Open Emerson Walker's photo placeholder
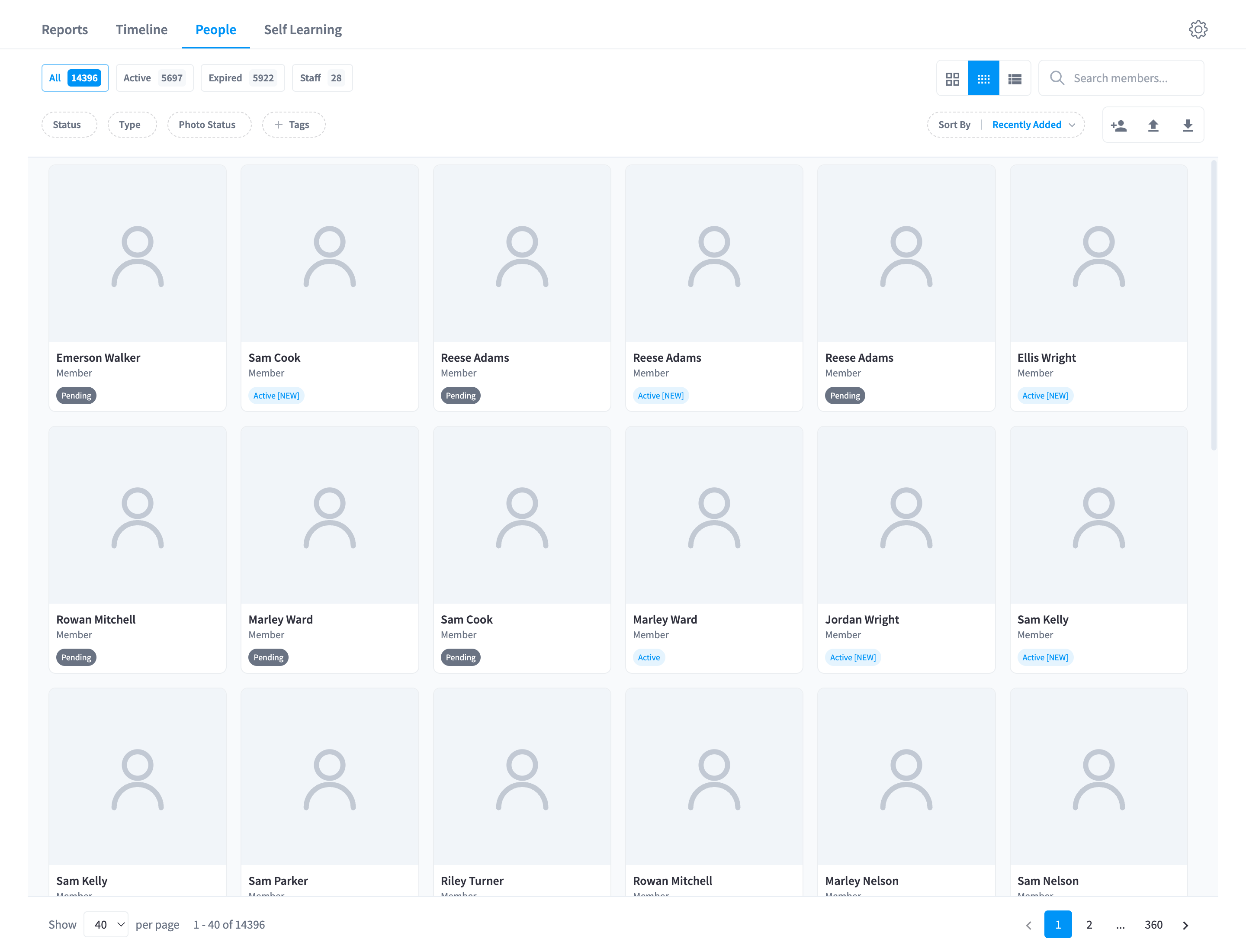1246x952 pixels. 137,254
